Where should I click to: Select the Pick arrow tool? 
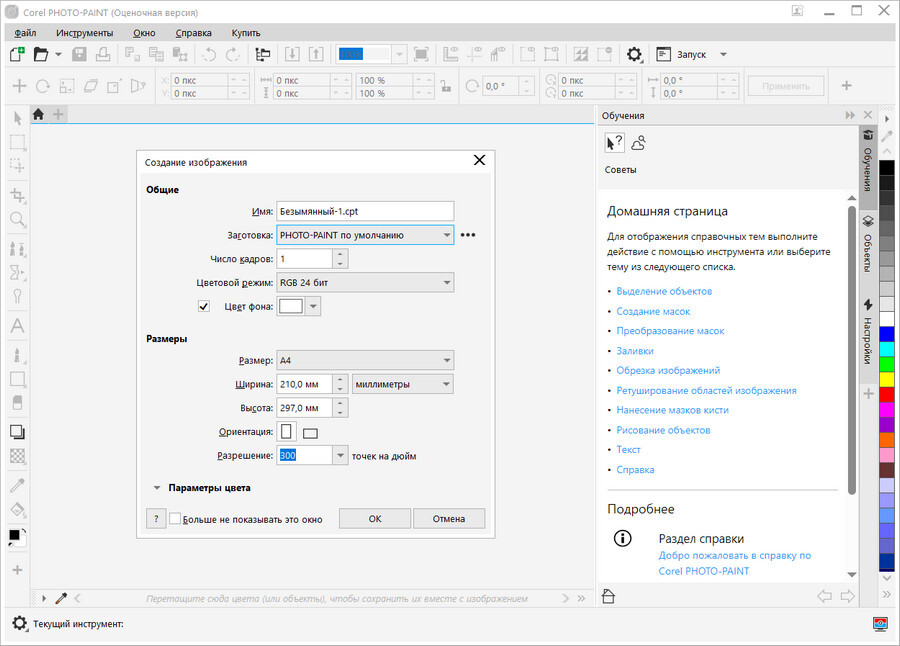point(18,118)
